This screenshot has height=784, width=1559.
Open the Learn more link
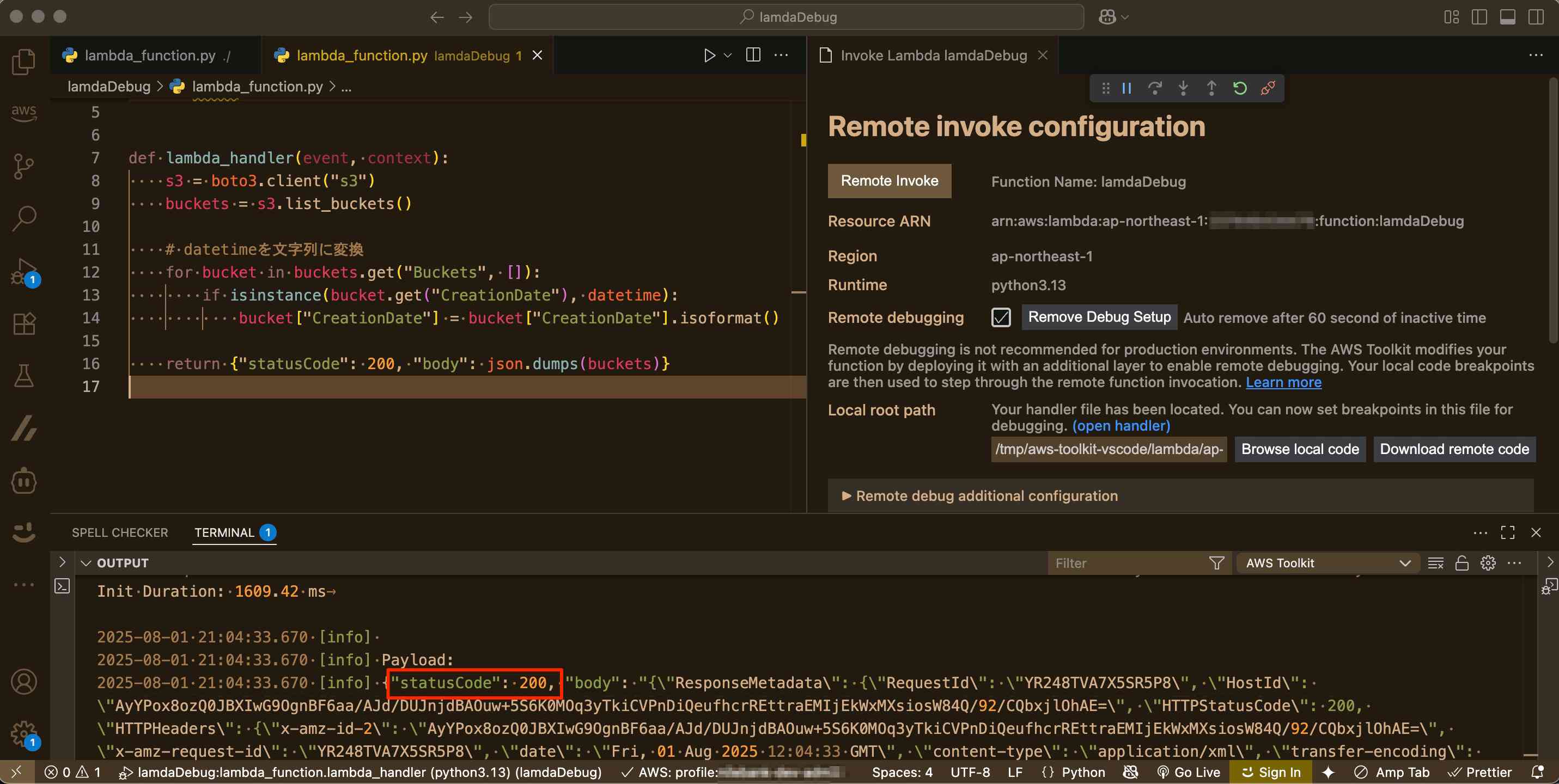coord(1283,382)
